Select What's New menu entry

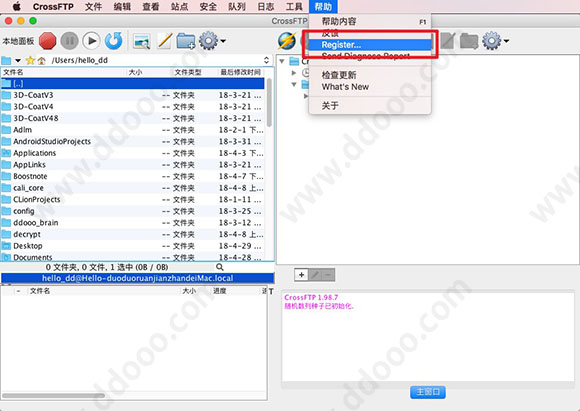pyautogui.click(x=370, y=87)
